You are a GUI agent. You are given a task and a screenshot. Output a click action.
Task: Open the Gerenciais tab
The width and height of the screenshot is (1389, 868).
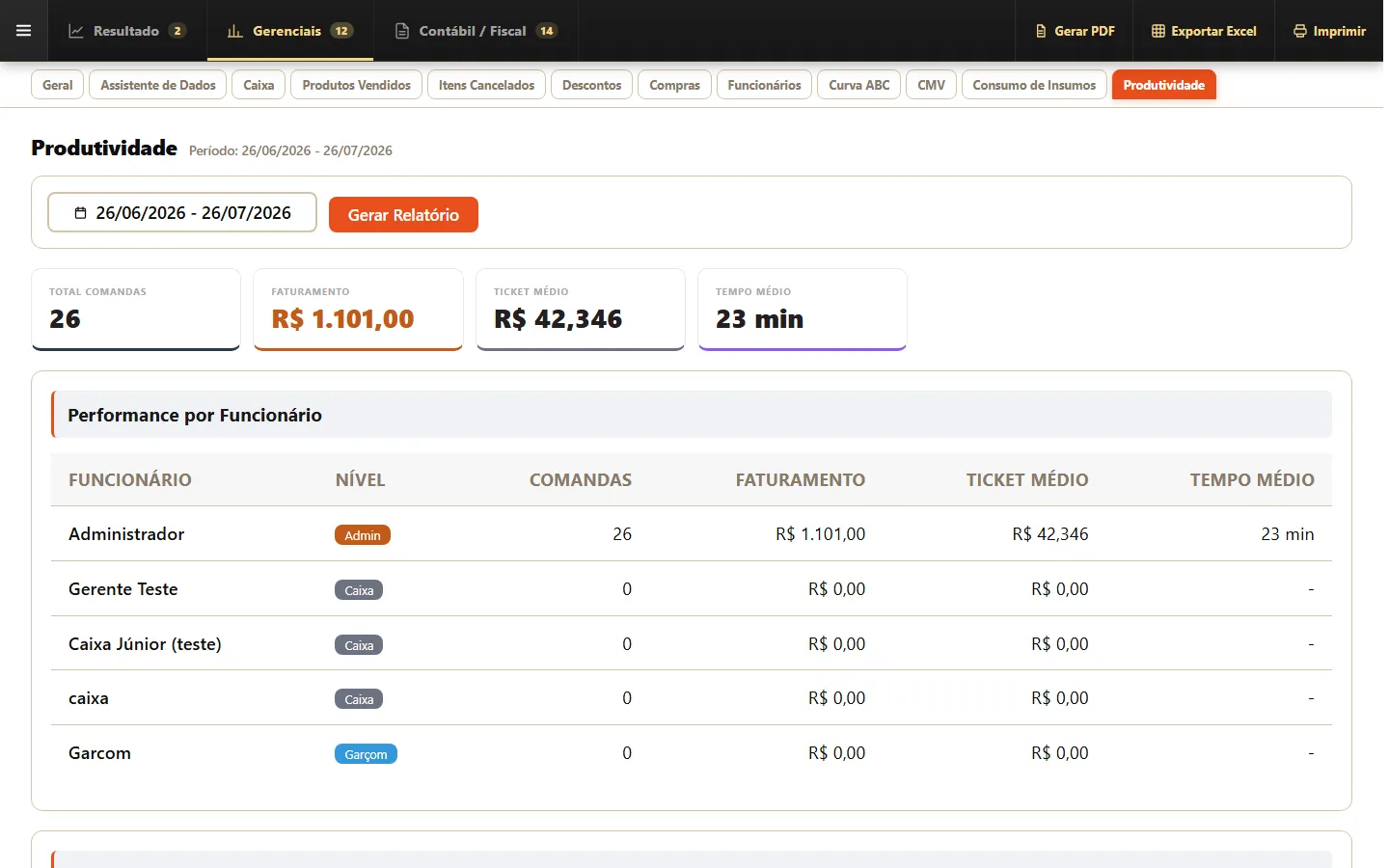tap(289, 31)
